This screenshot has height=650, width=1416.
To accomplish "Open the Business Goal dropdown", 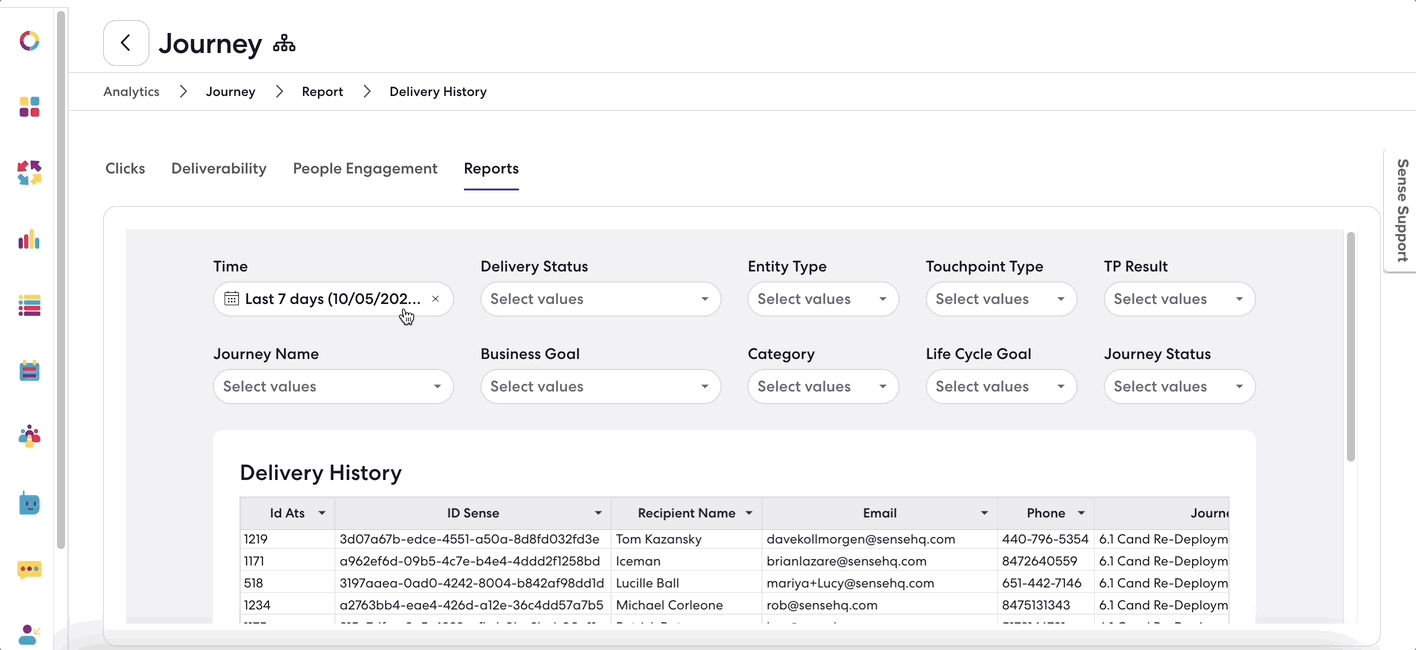I will click(600, 386).
